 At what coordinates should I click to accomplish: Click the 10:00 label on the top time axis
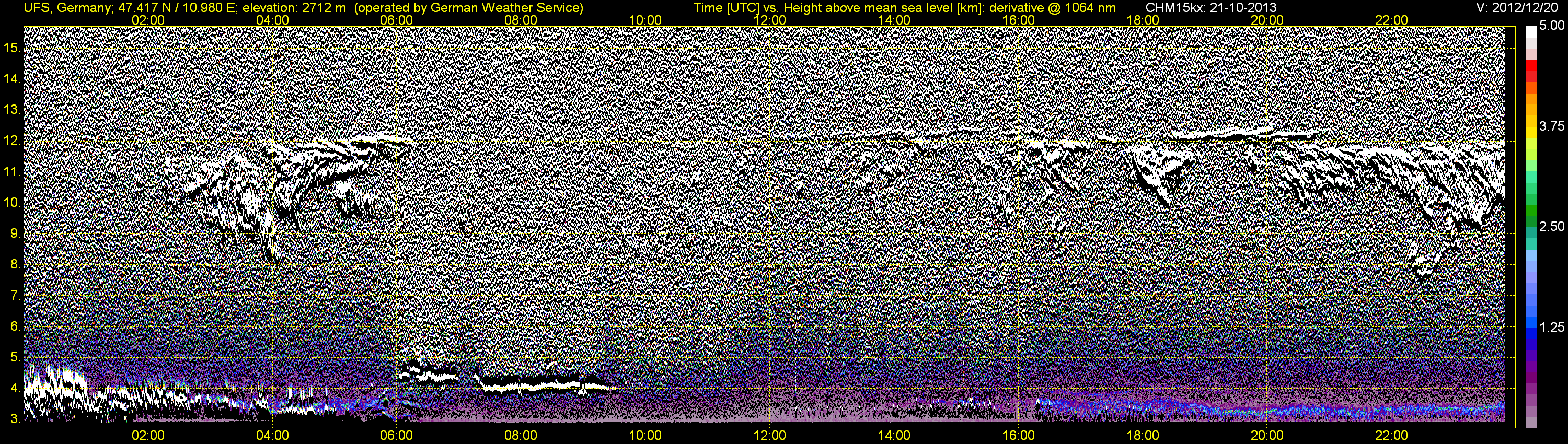pos(645,20)
